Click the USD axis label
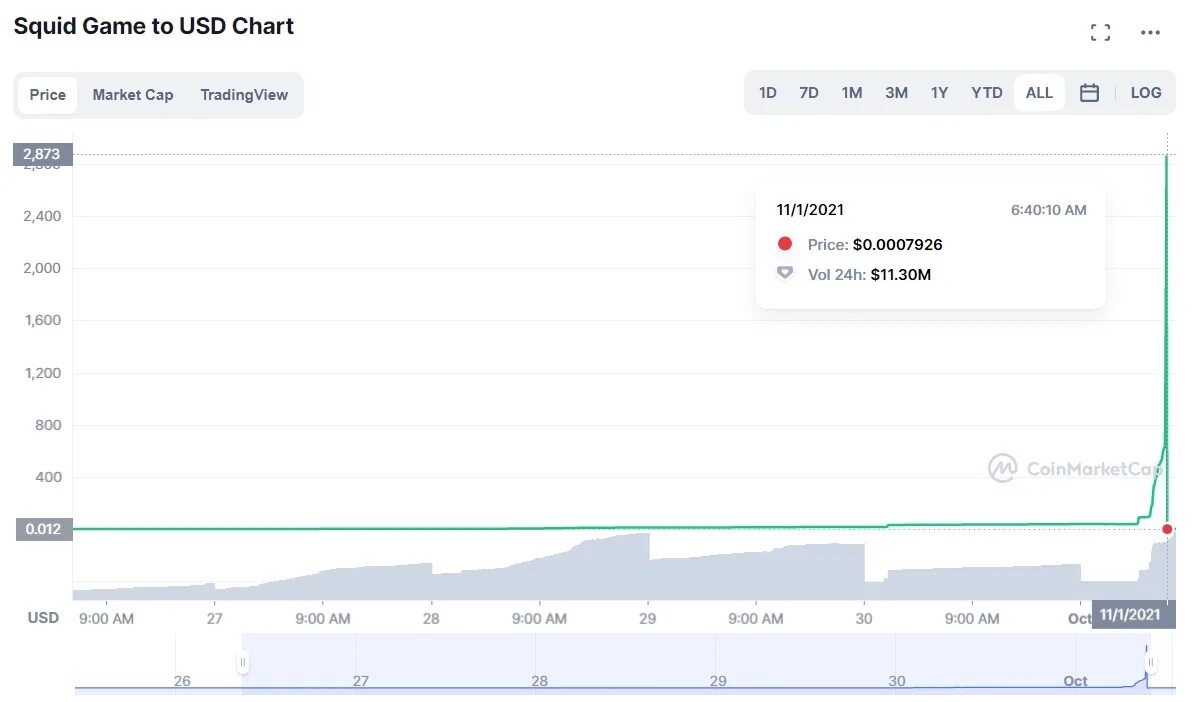The width and height of the screenshot is (1194, 702). [x=43, y=618]
